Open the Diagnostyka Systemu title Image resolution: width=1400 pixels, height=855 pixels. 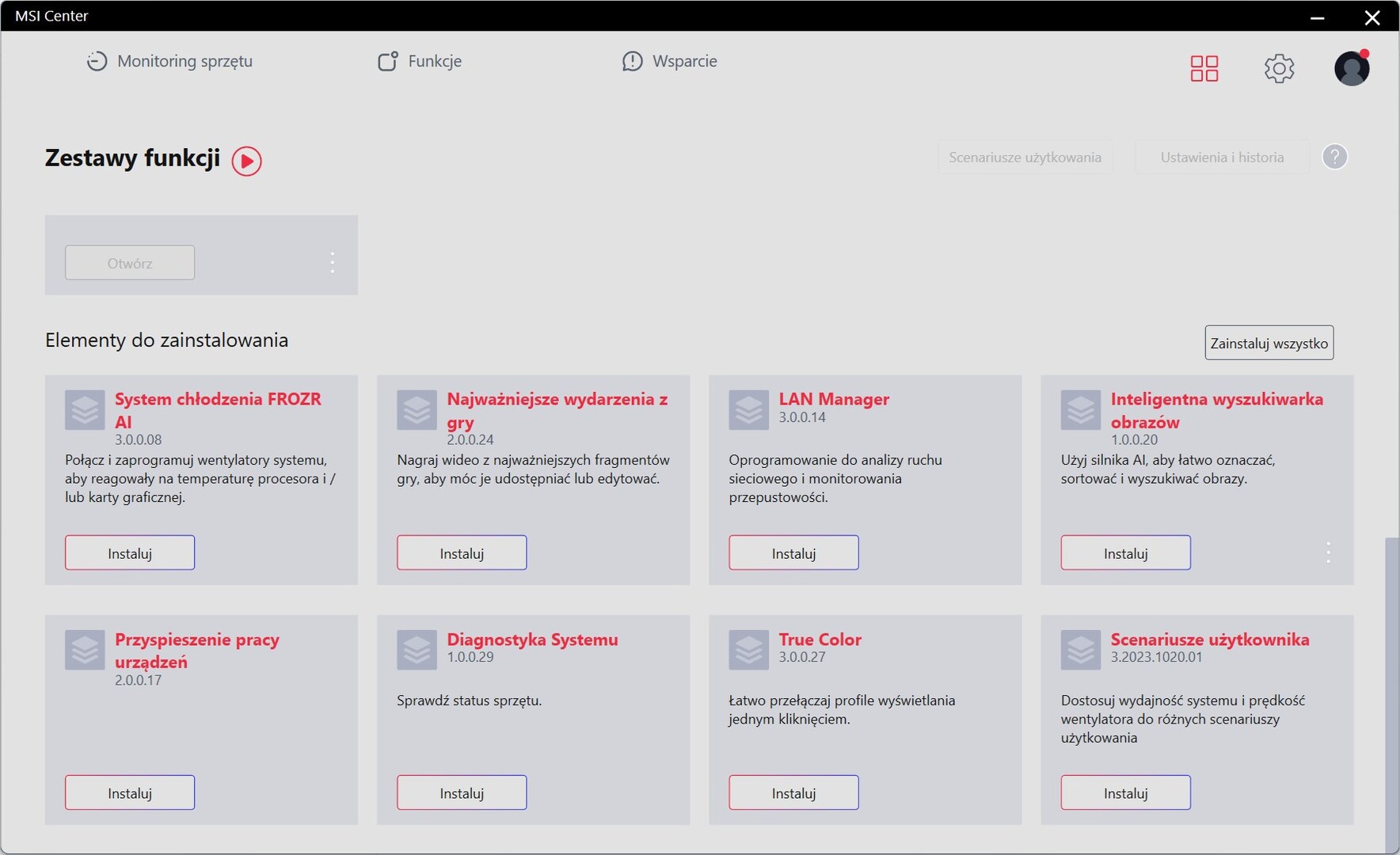click(x=532, y=640)
